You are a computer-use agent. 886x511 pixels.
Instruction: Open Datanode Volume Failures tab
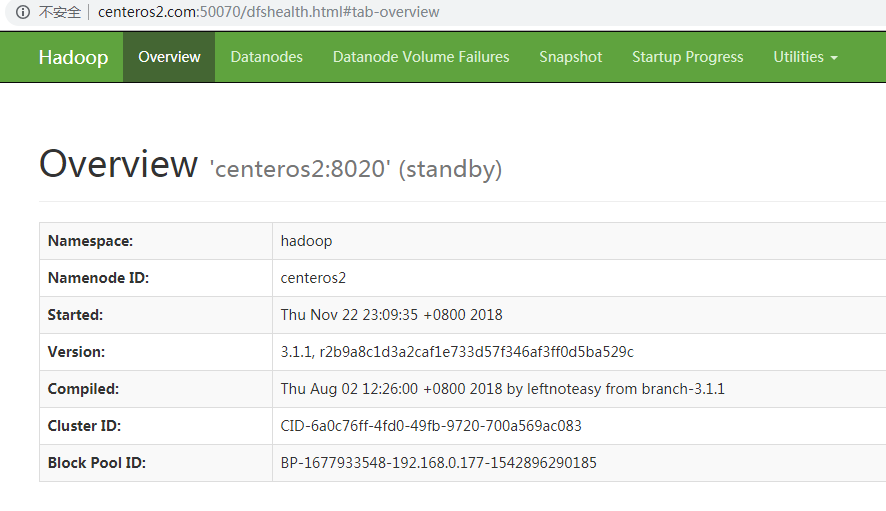click(x=421, y=57)
